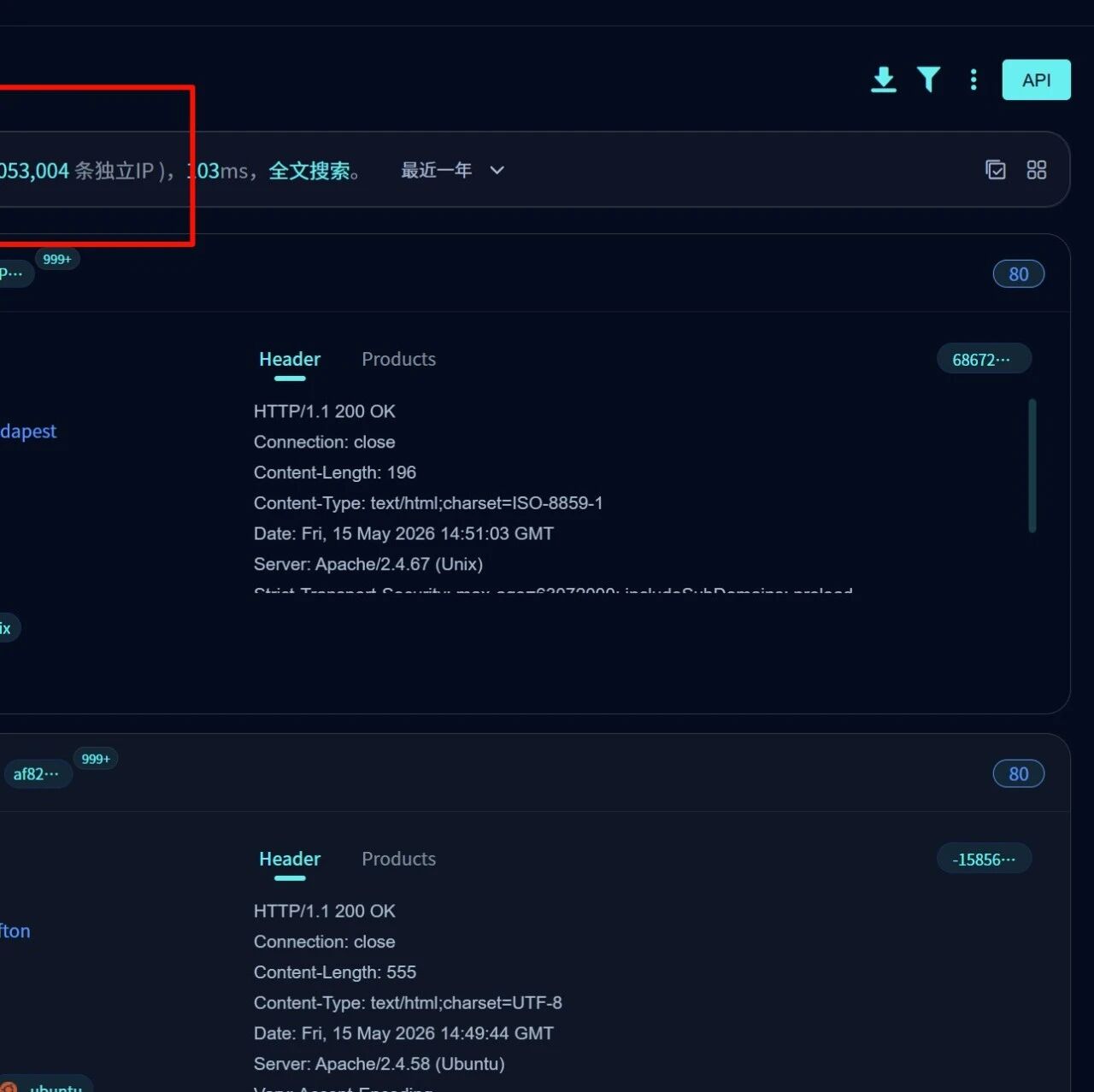The image size is (1094, 1092).
Task: Select the Header tab above Apache/2.4.58
Action: click(290, 860)
